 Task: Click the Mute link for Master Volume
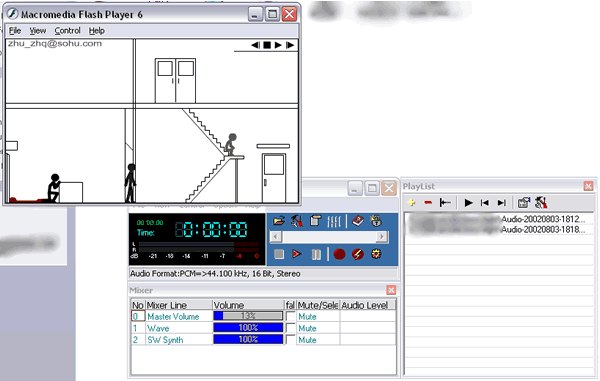[307, 317]
